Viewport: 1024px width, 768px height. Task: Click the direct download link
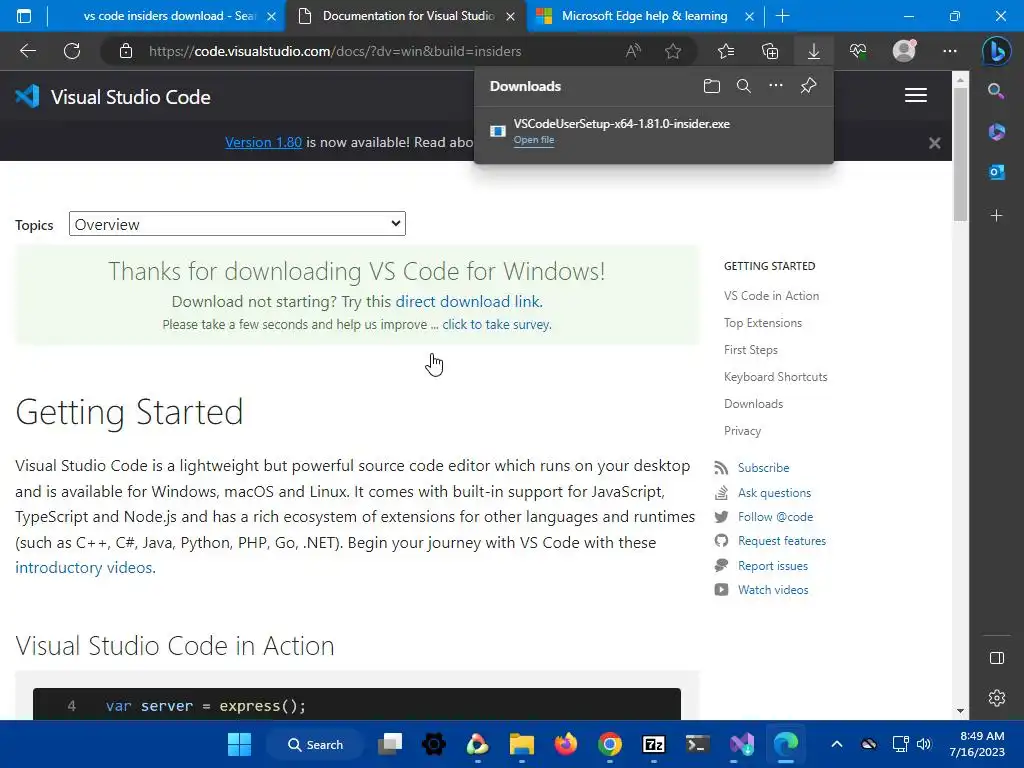coord(468,302)
